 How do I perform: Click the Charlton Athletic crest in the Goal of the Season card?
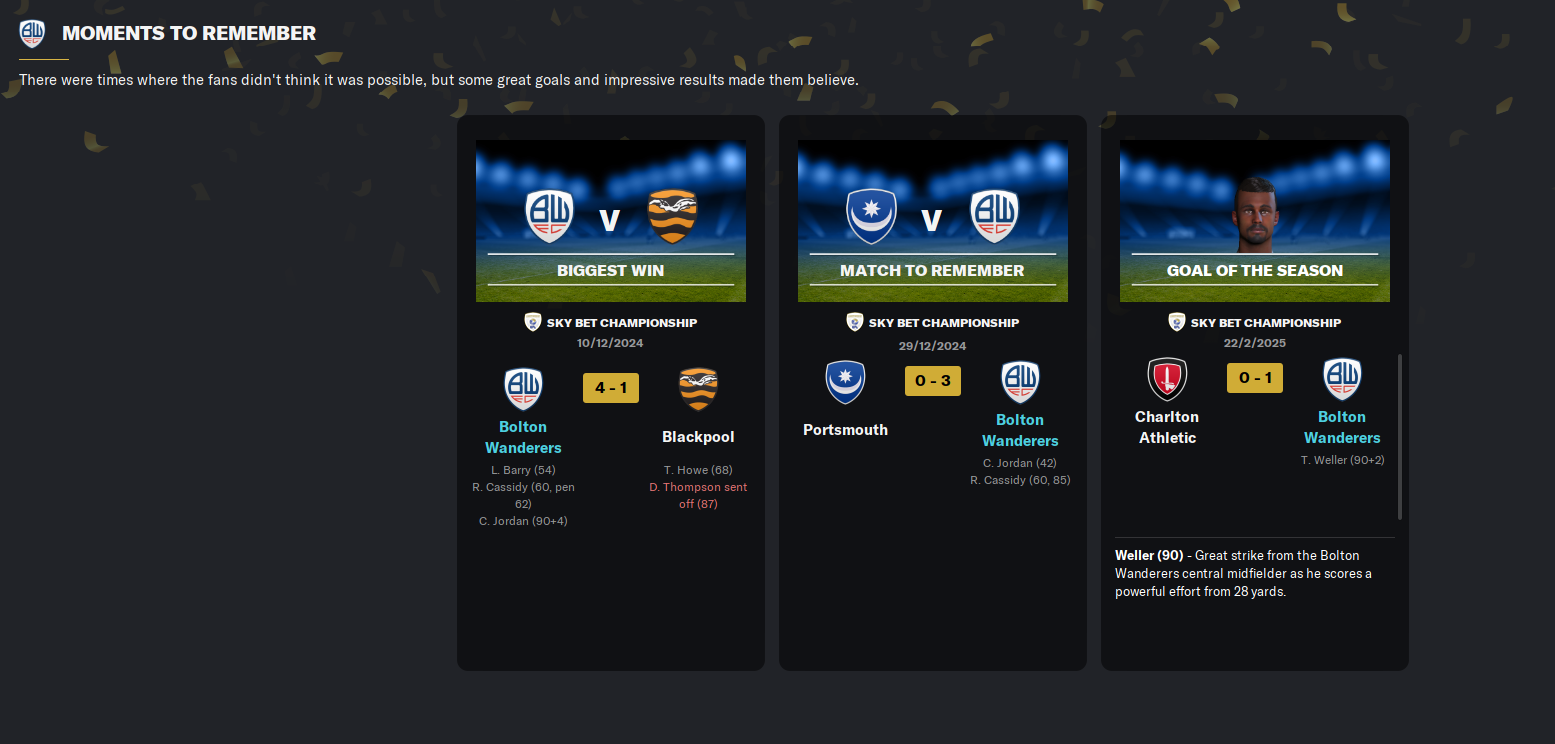pos(1167,379)
